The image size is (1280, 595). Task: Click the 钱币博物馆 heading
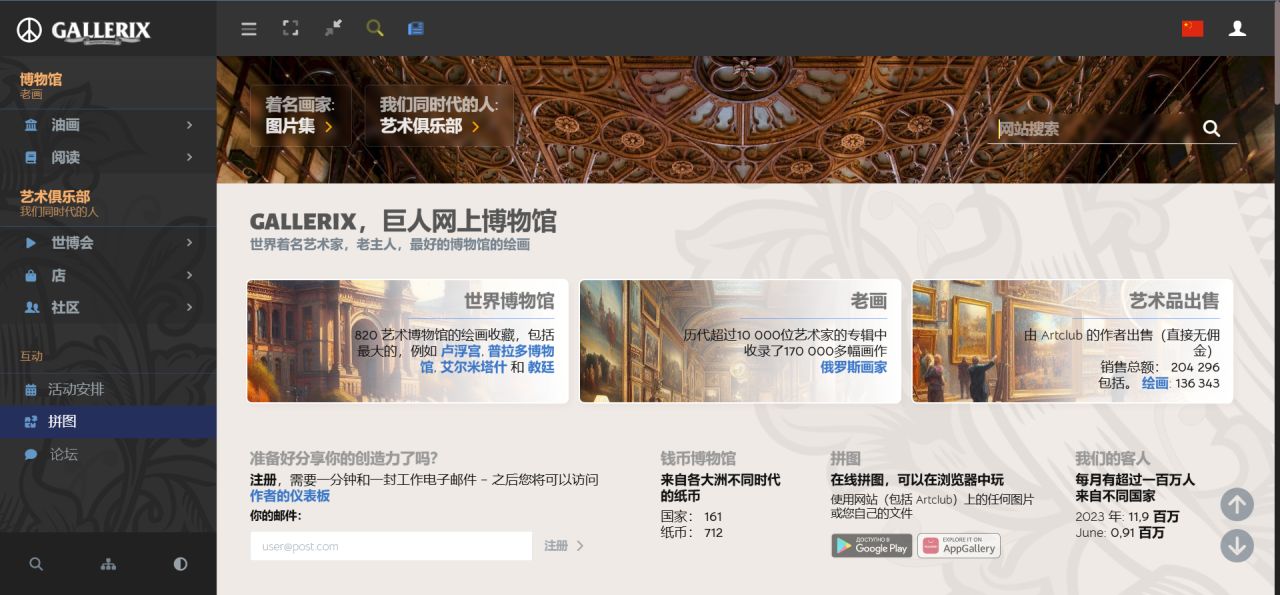point(698,458)
